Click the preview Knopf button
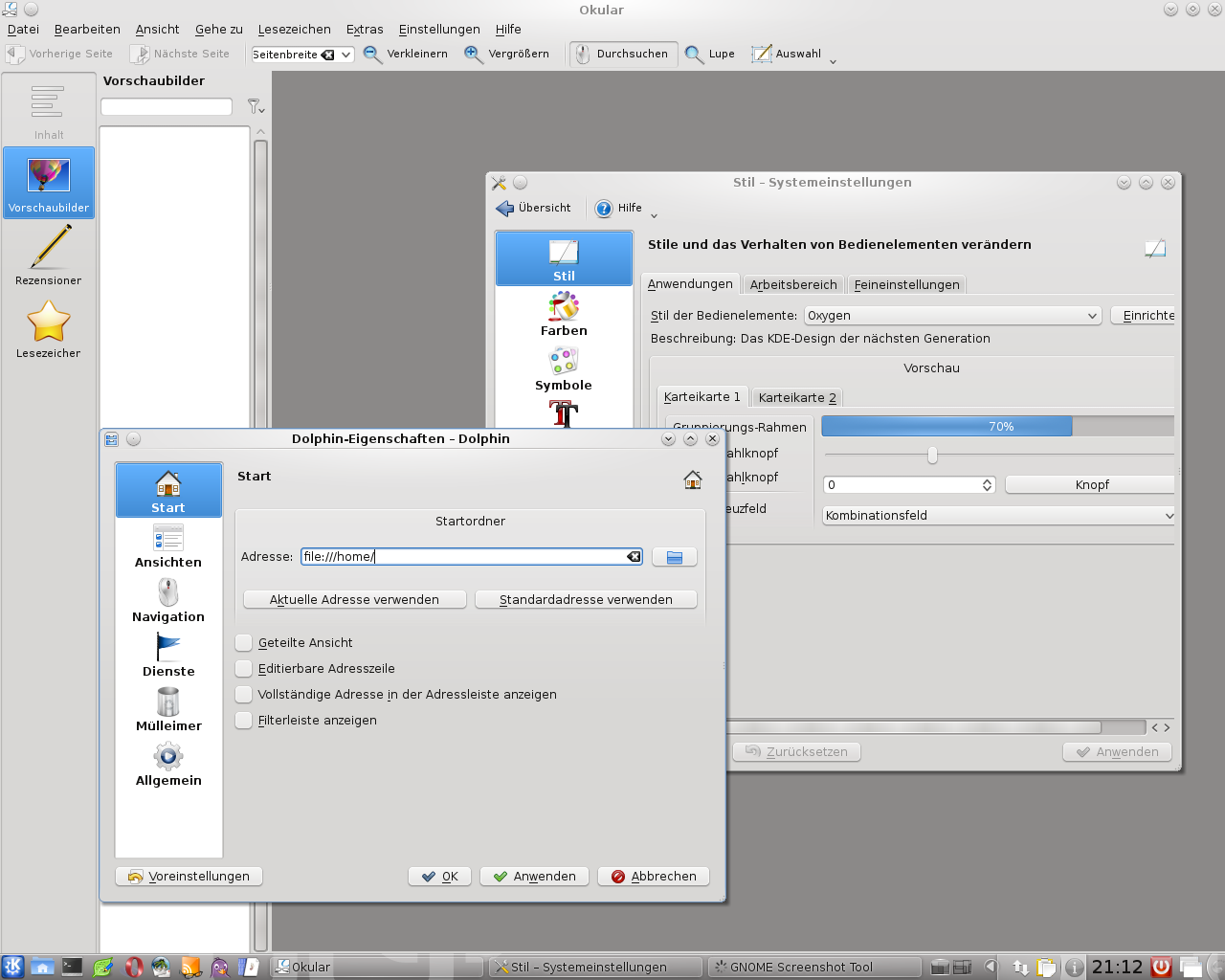1225x980 pixels. click(1091, 485)
